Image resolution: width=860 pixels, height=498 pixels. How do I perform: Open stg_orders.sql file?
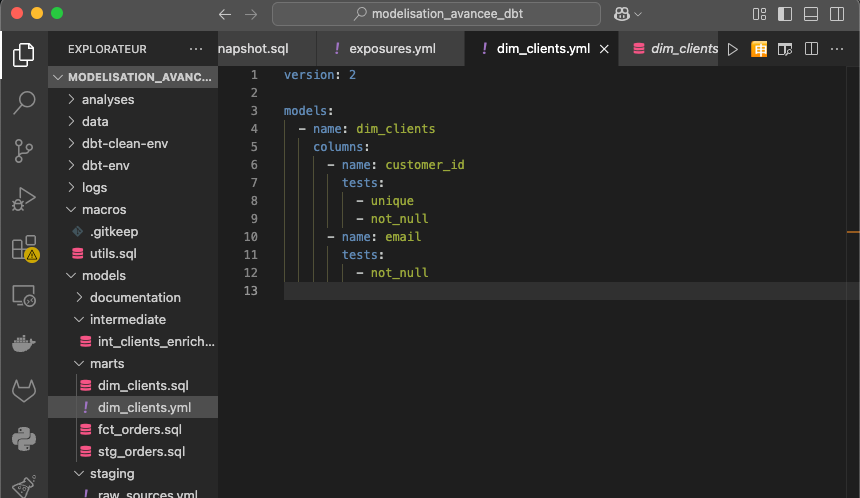[133, 451]
